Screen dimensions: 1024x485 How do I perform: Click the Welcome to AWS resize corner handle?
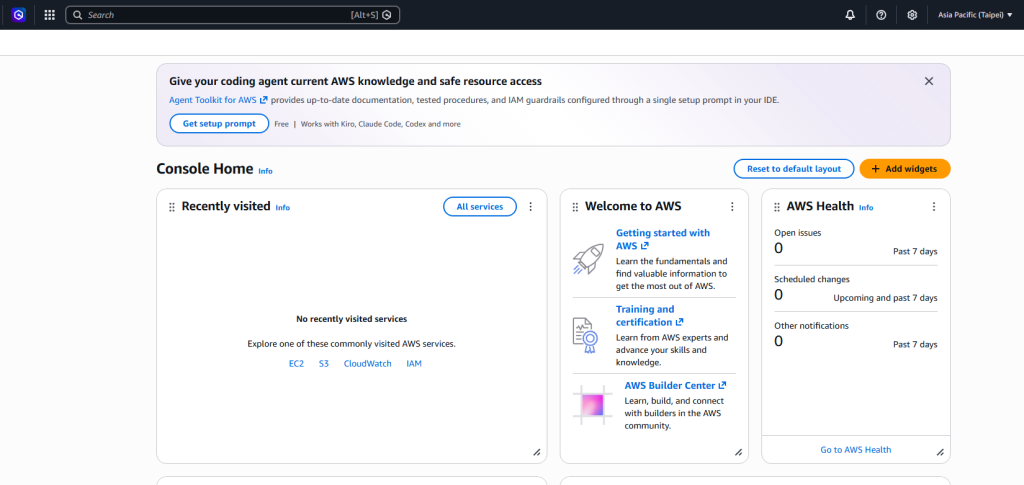(x=739, y=452)
